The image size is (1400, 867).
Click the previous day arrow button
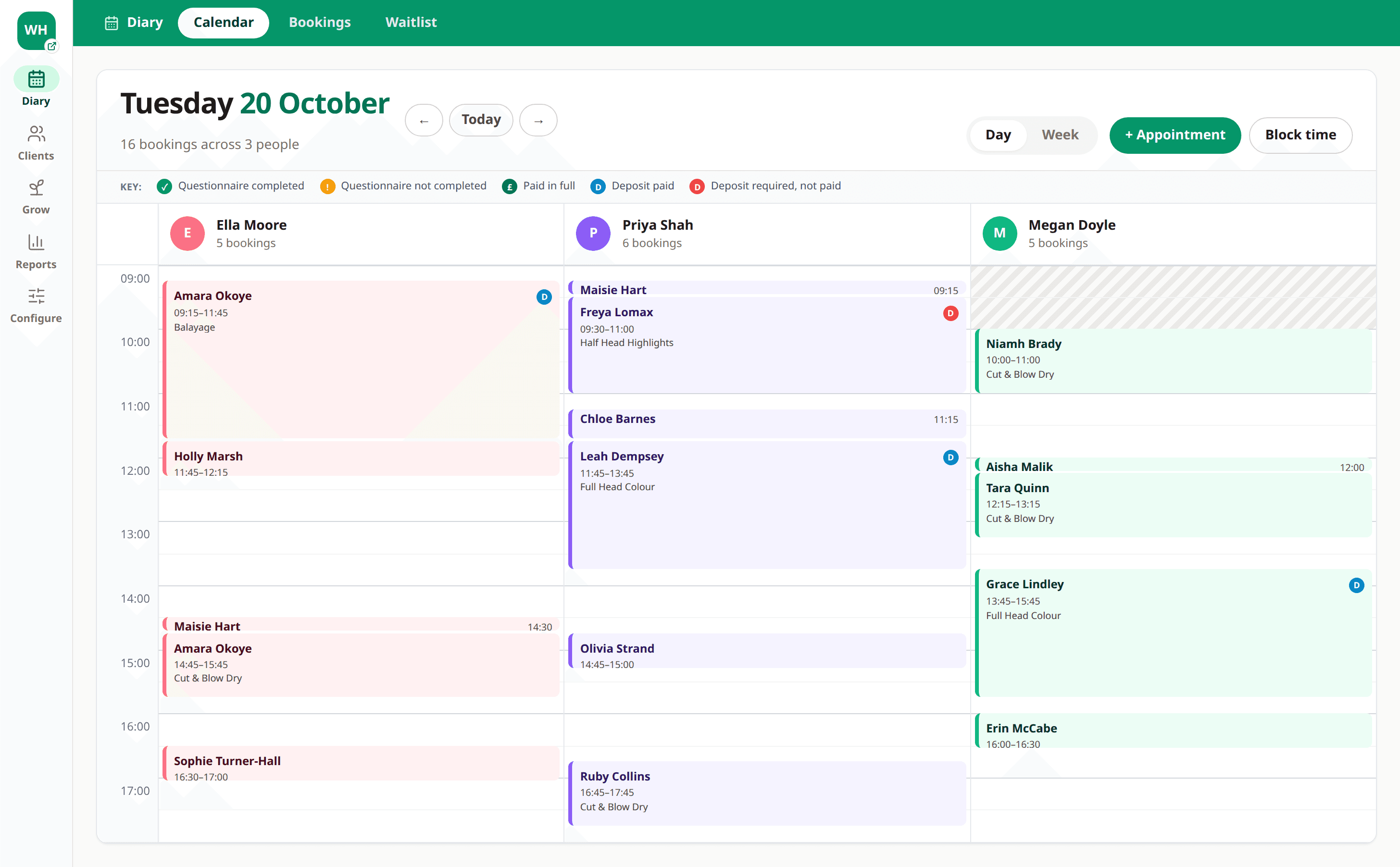(x=424, y=121)
